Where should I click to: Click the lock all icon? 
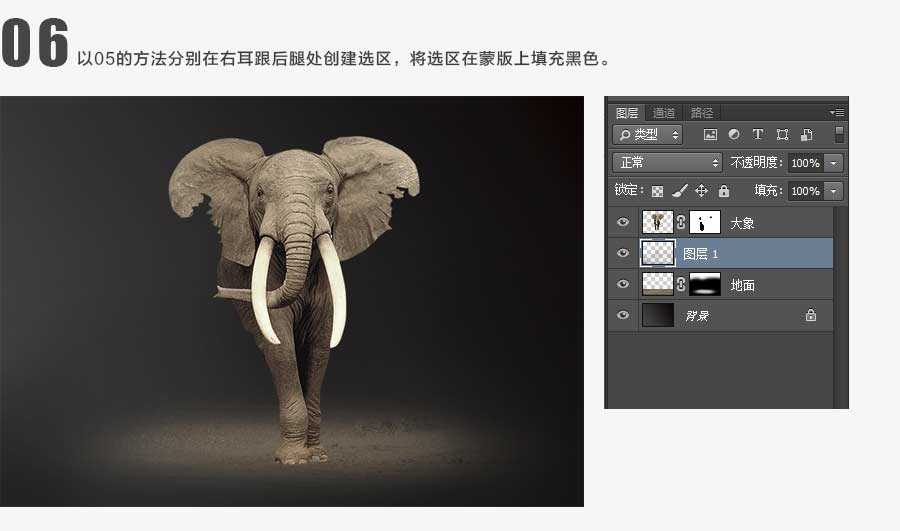pos(724,191)
